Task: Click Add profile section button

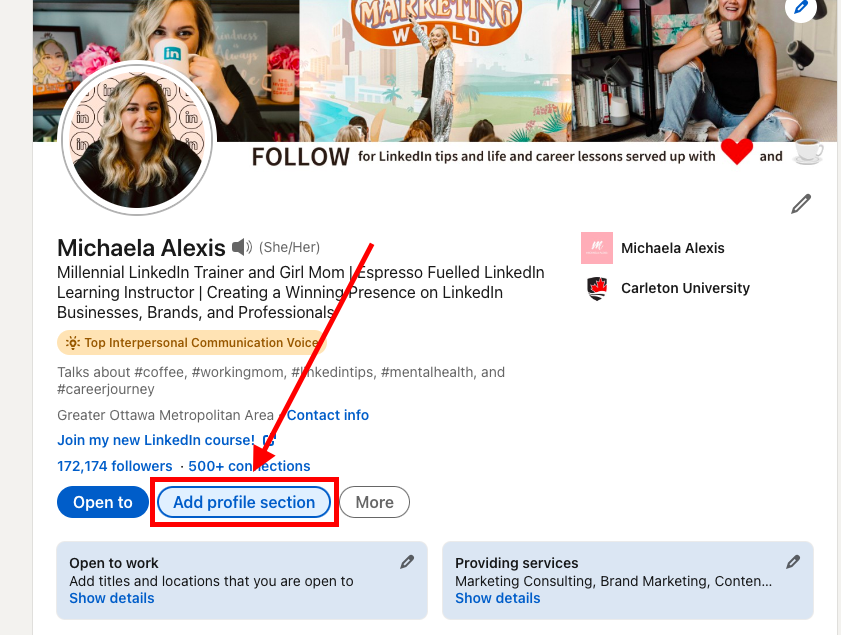Action: (244, 502)
